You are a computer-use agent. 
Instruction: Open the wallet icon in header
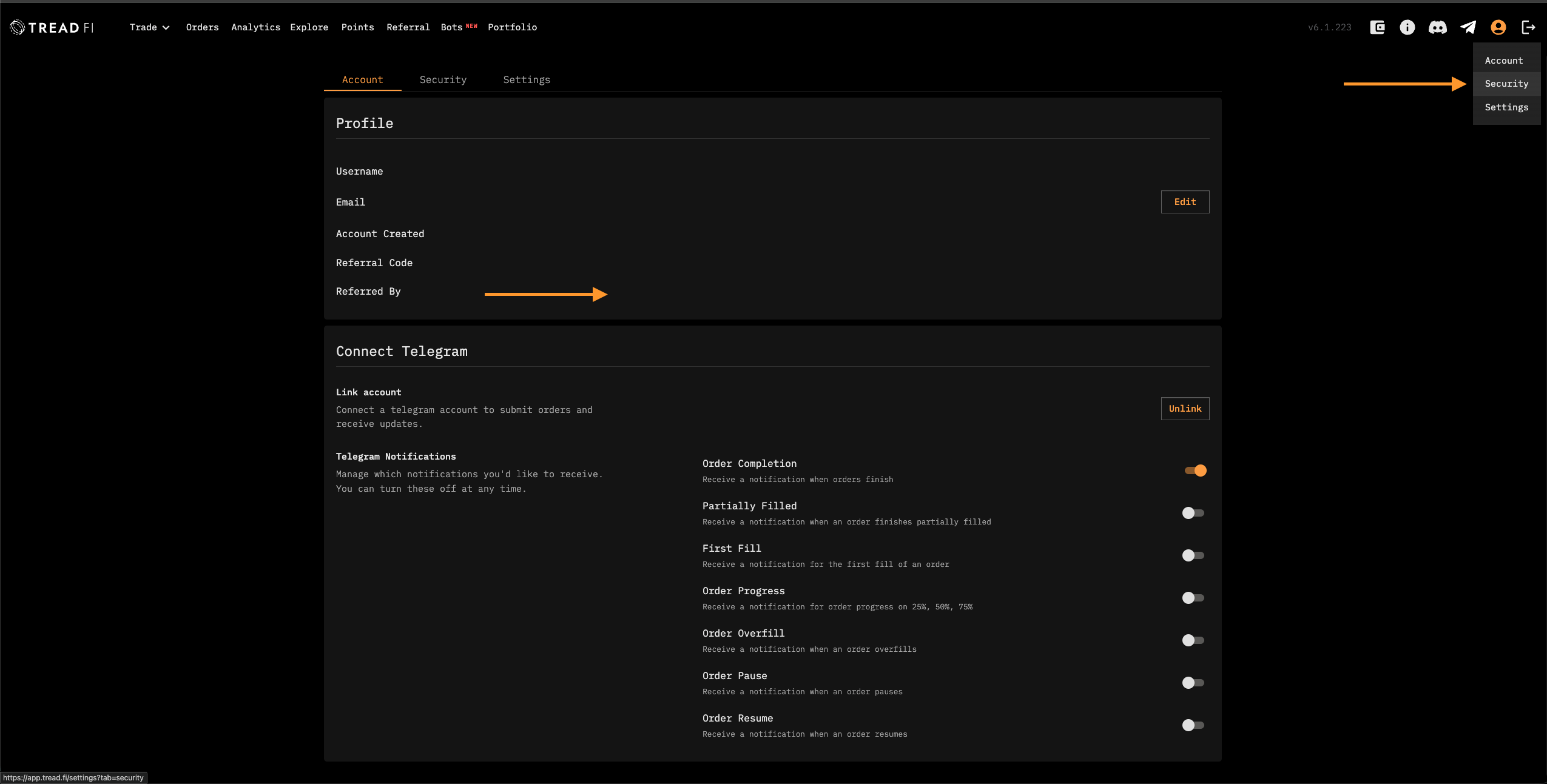[1377, 27]
